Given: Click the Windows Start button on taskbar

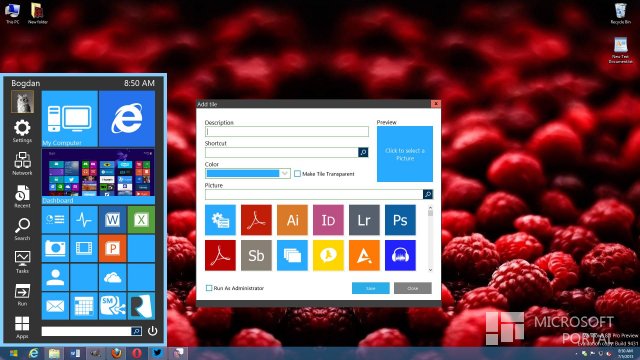Looking at the screenshot, I should (x=13, y=353).
